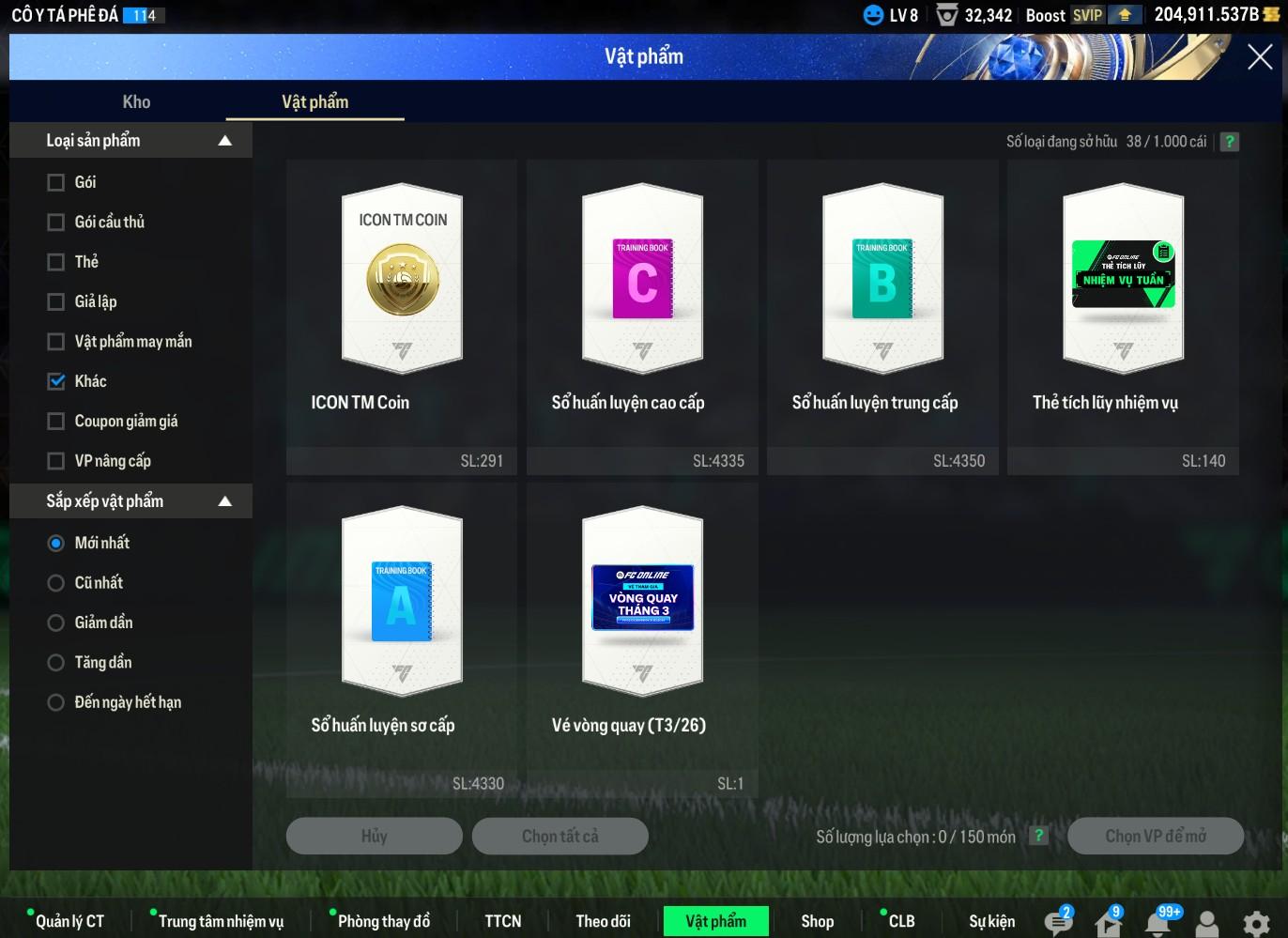Collapse the Sắp xếp vật phẩm section
The image size is (1288, 938).
(x=224, y=501)
